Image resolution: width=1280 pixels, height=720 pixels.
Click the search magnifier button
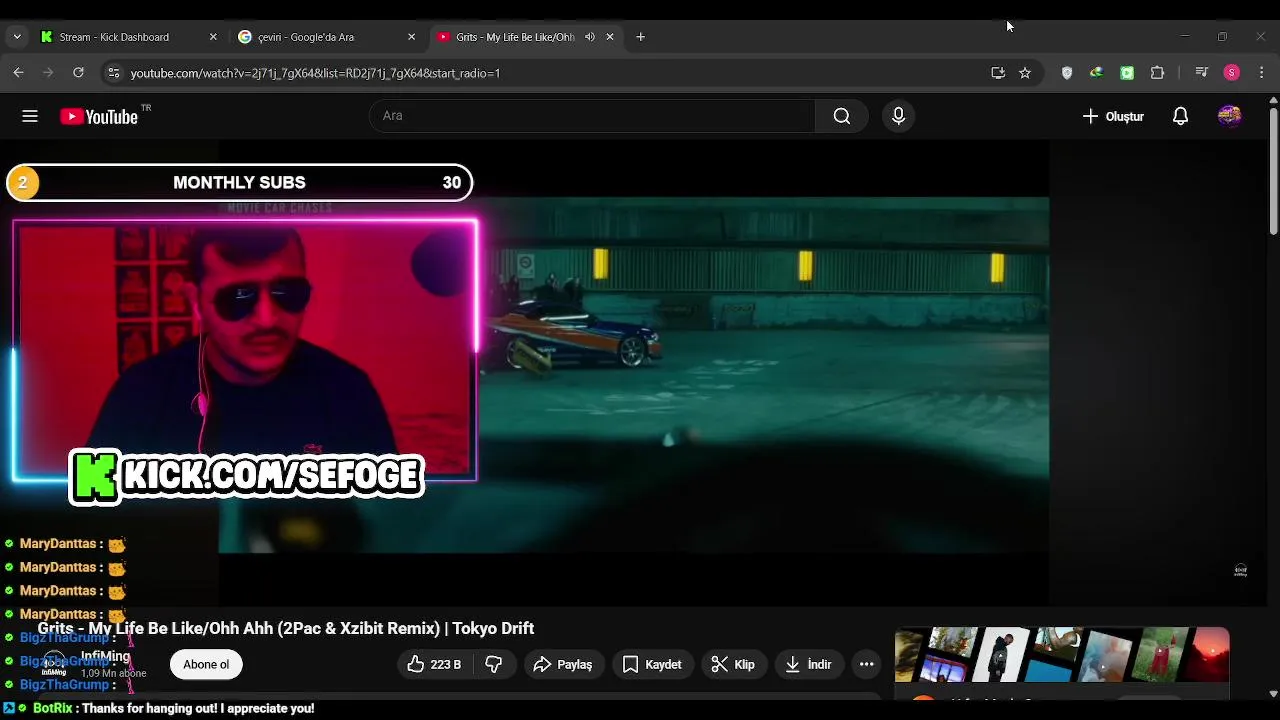(x=842, y=116)
